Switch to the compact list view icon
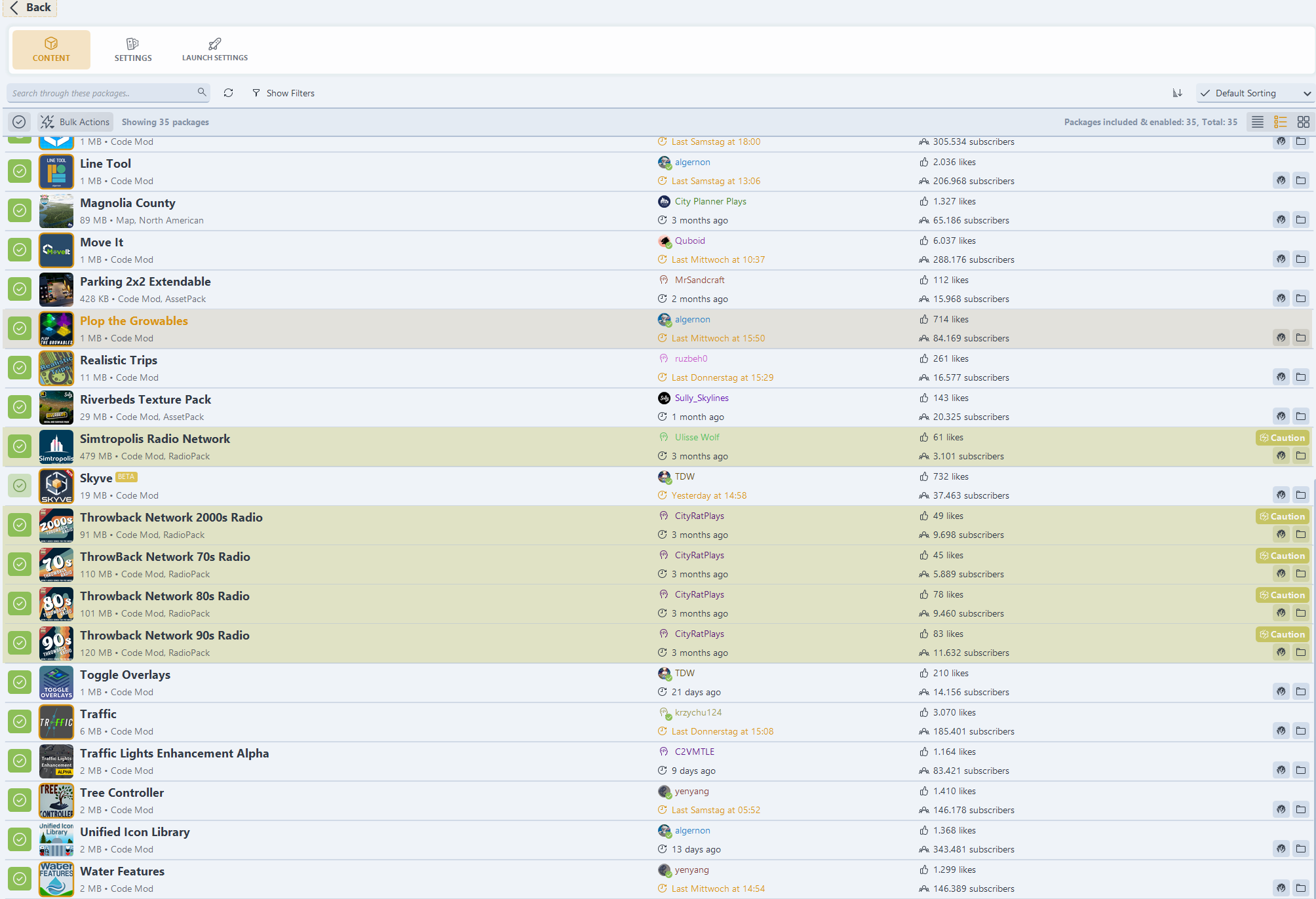Viewport: 1316px width, 899px height. coord(1257,122)
